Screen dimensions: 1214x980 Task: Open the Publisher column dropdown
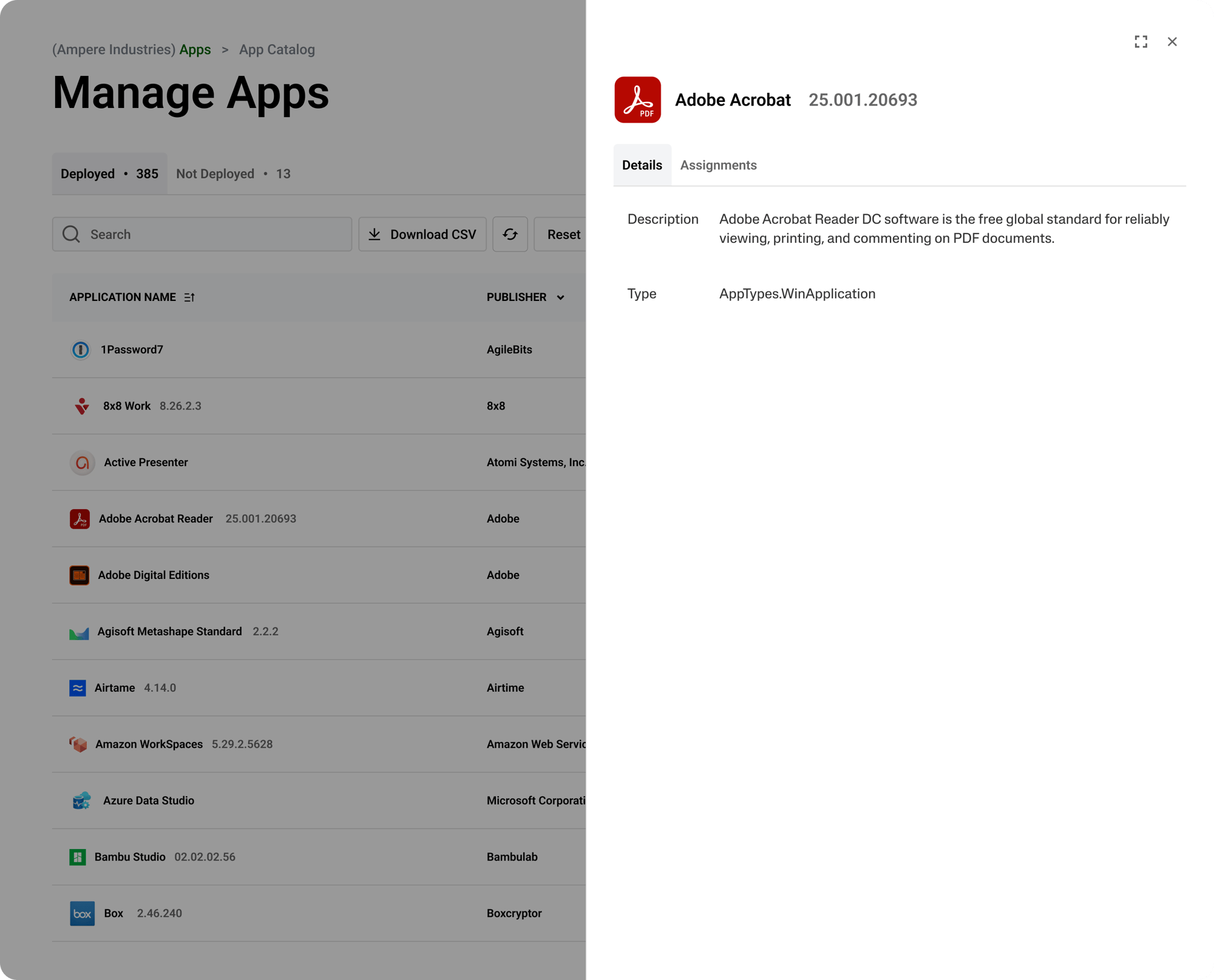(x=560, y=297)
